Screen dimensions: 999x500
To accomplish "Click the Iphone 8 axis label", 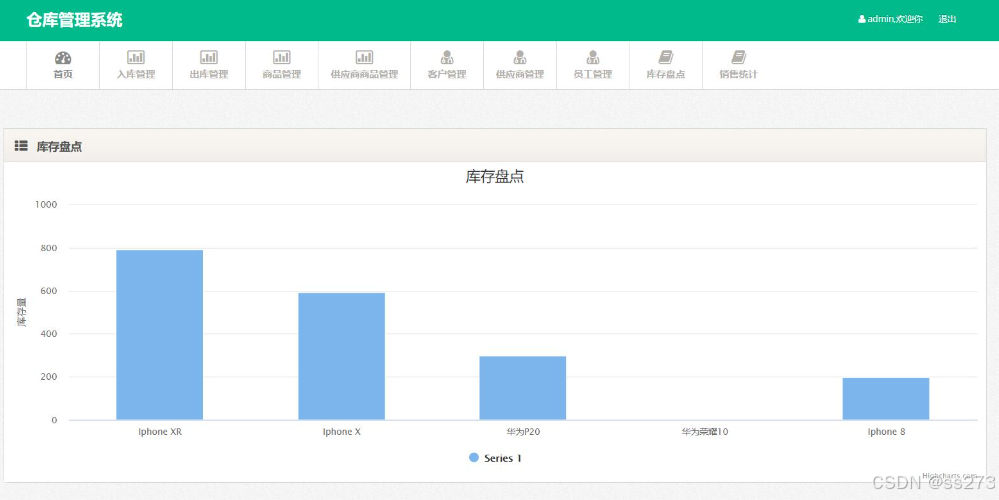I will [x=886, y=432].
